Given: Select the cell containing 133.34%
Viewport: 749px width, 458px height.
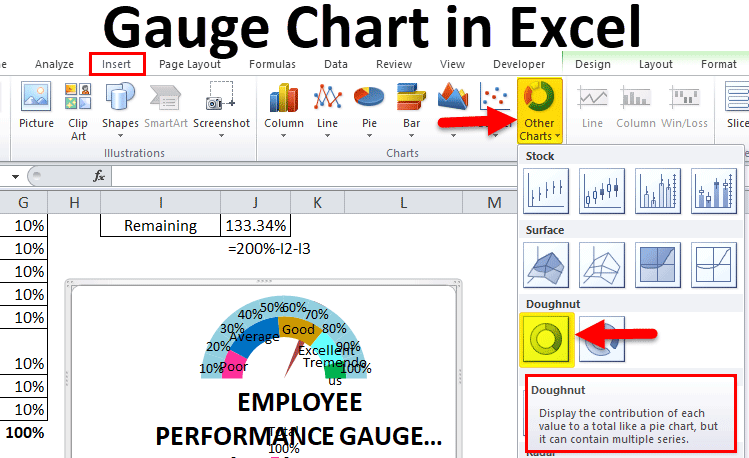Looking at the screenshot, I should [x=255, y=225].
